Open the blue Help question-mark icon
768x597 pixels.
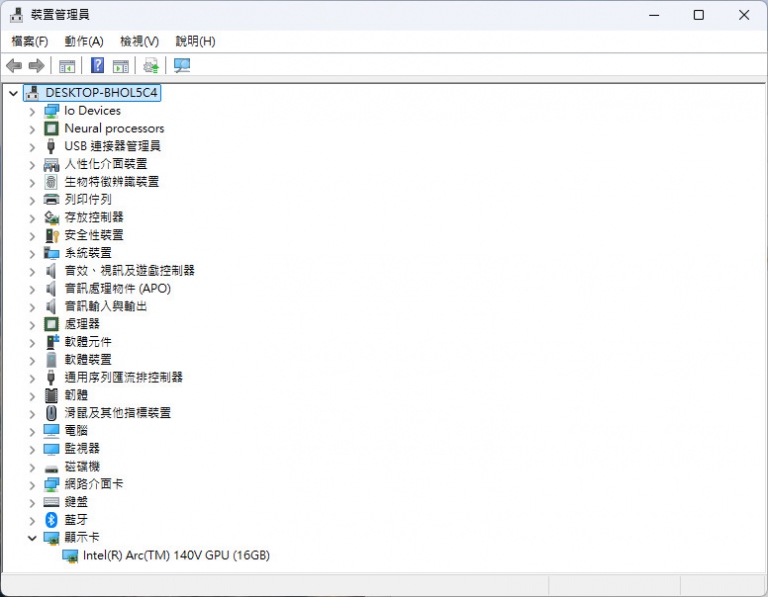(x=97, y=65)
